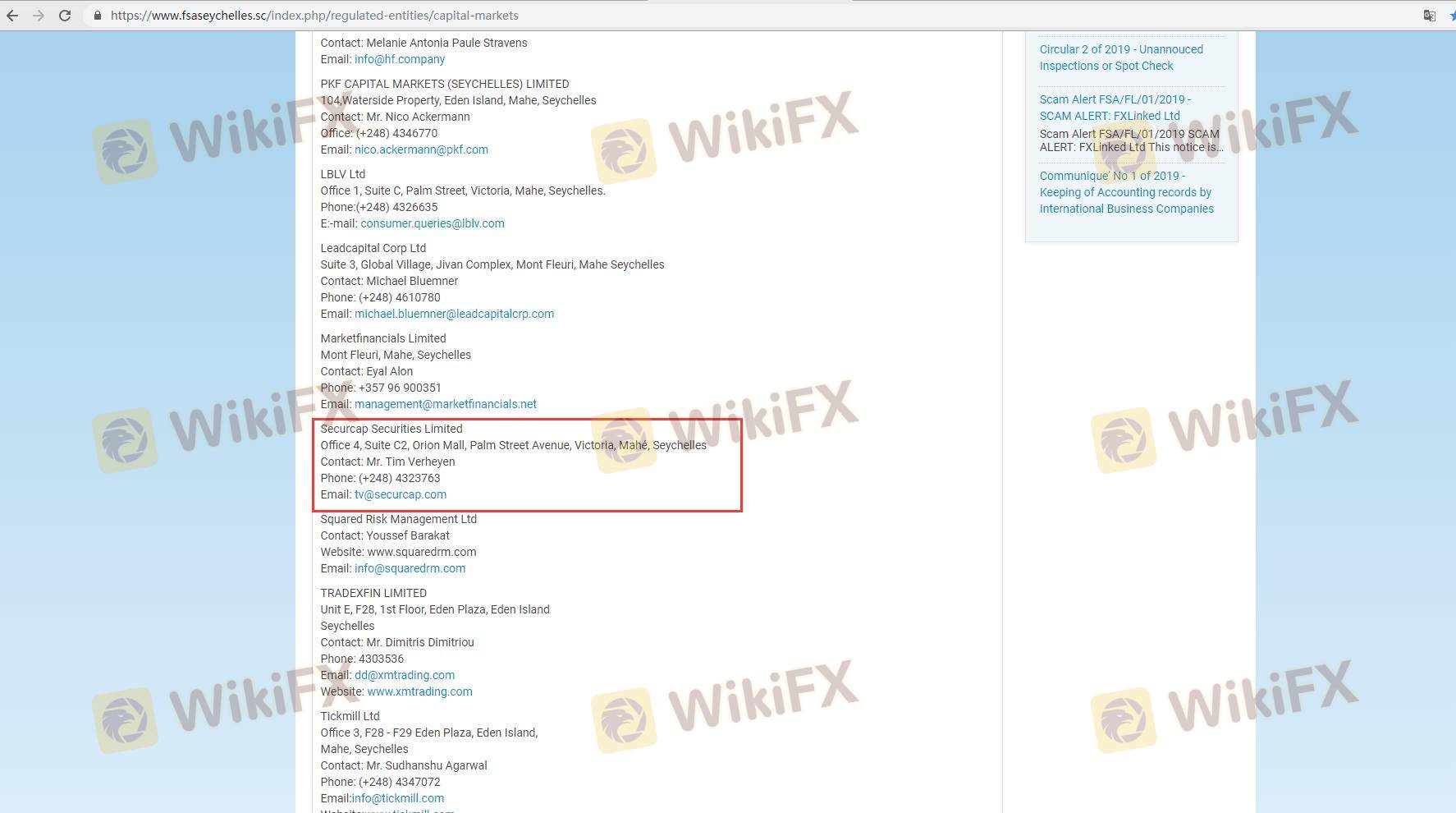Screen dimensions: 1456x813
Task: Open the translate page icon in address bar
Action: pyautogui.click(x=1429, y=16)
